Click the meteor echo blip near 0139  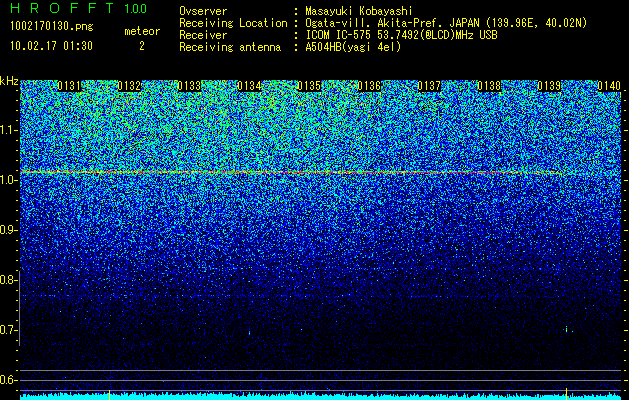[566, 329]
